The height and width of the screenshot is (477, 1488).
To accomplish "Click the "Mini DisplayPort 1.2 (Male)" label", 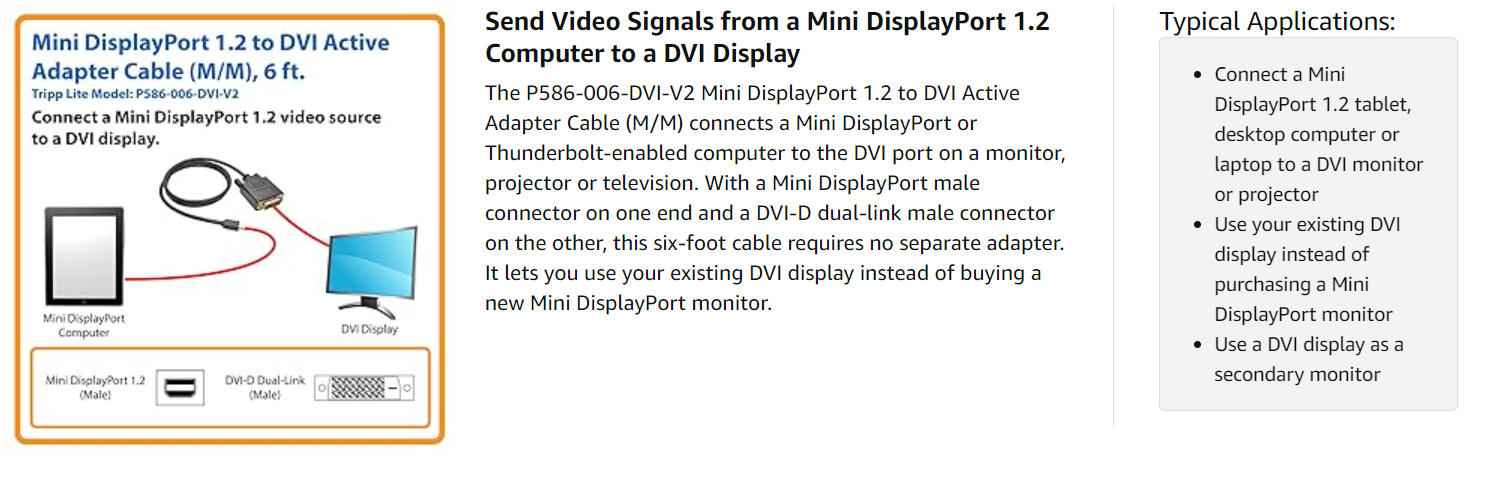I will (96, 388).
